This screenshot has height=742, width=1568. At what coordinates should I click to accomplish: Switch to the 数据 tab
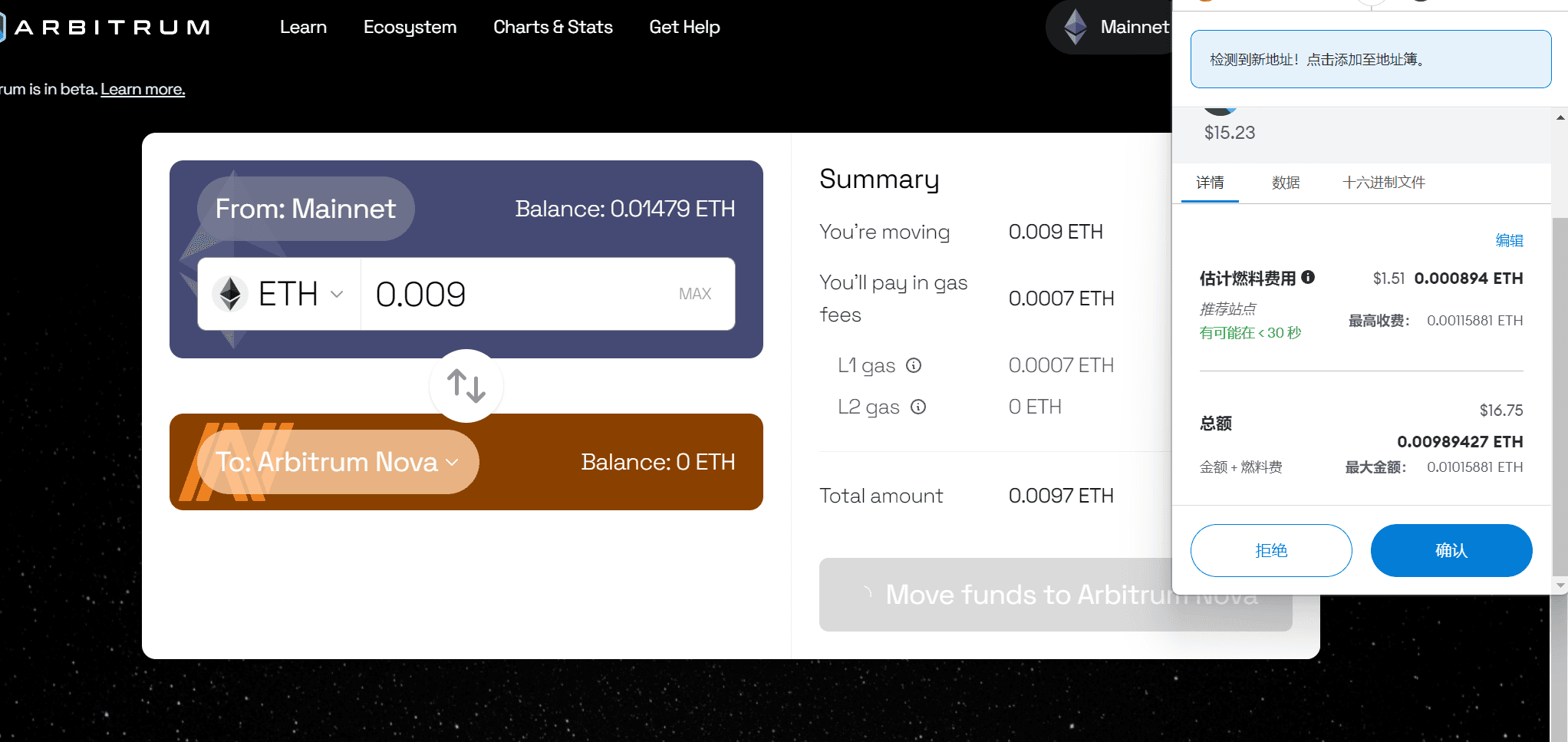tap(1286, 183)
